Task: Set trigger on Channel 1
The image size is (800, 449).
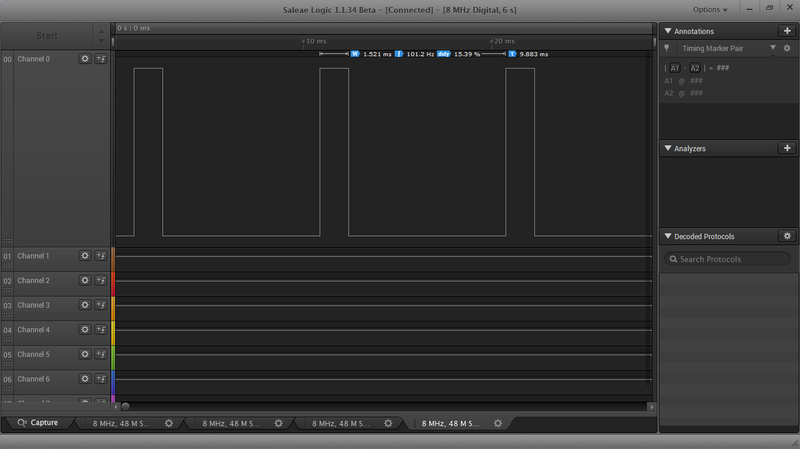Action: 101,256
